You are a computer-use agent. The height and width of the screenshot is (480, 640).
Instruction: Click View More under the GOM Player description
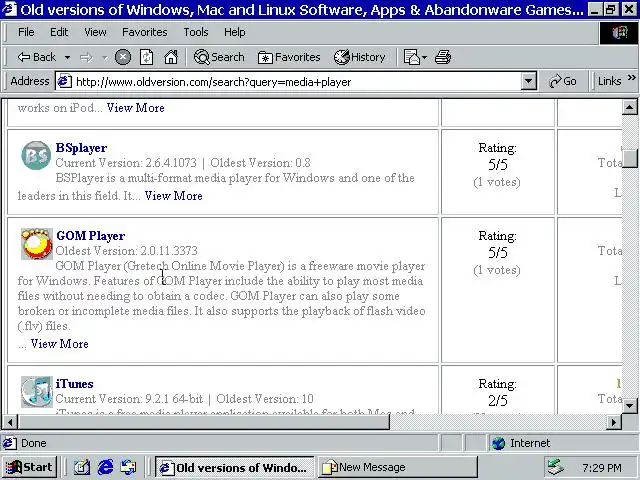60,344
